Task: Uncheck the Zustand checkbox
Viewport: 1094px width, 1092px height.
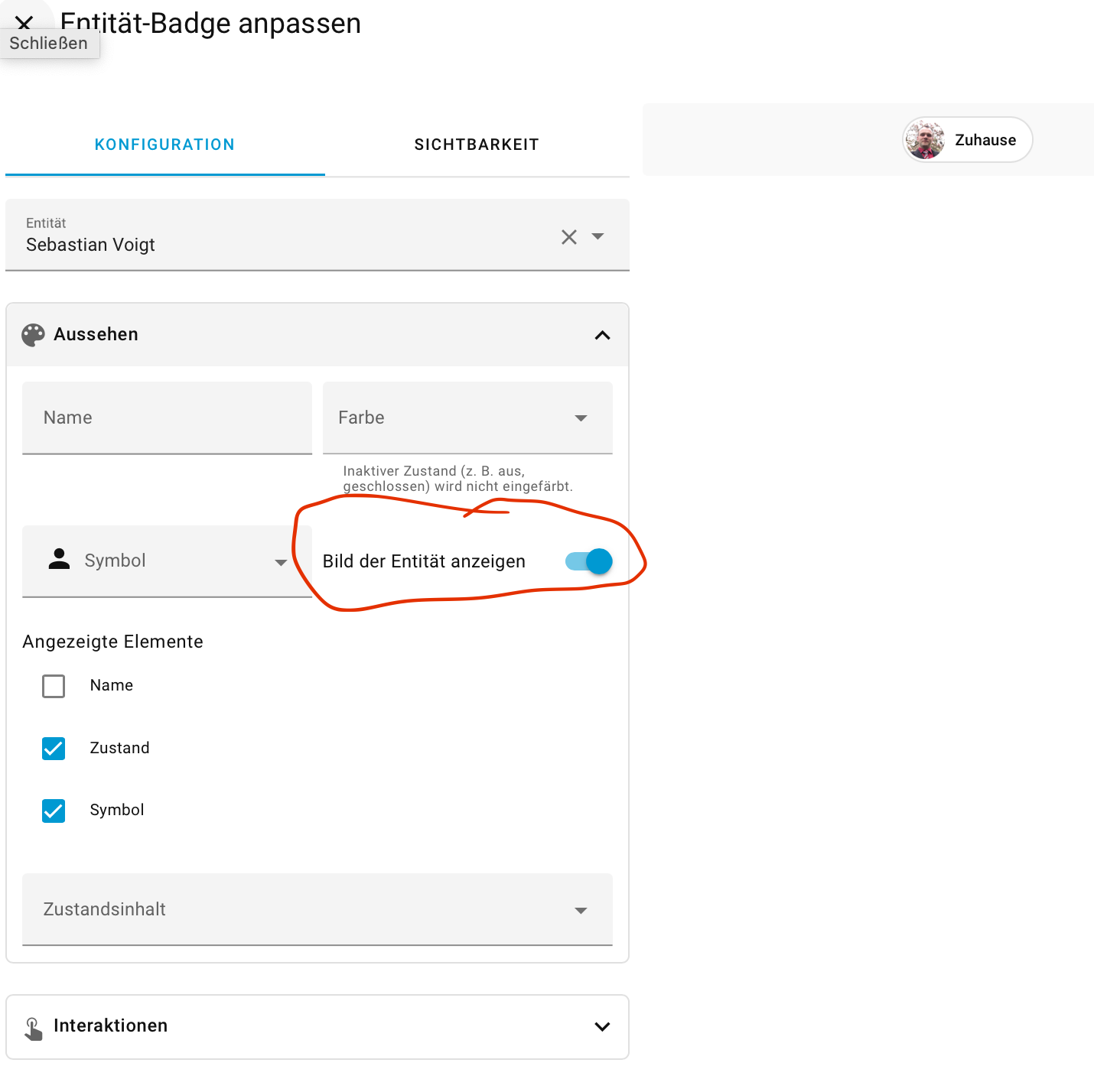Action: (54, 748)
